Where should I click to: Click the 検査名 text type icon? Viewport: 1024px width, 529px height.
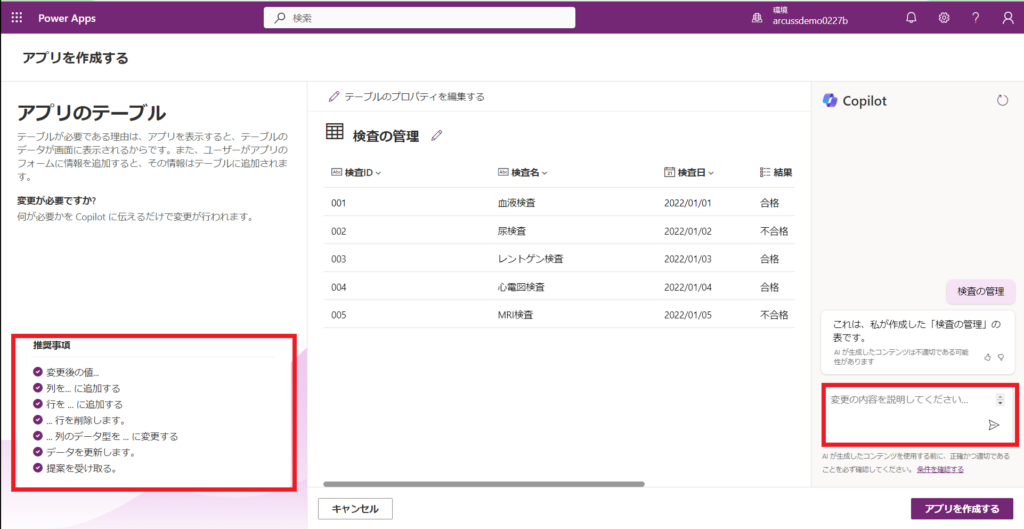coord(503,172)
